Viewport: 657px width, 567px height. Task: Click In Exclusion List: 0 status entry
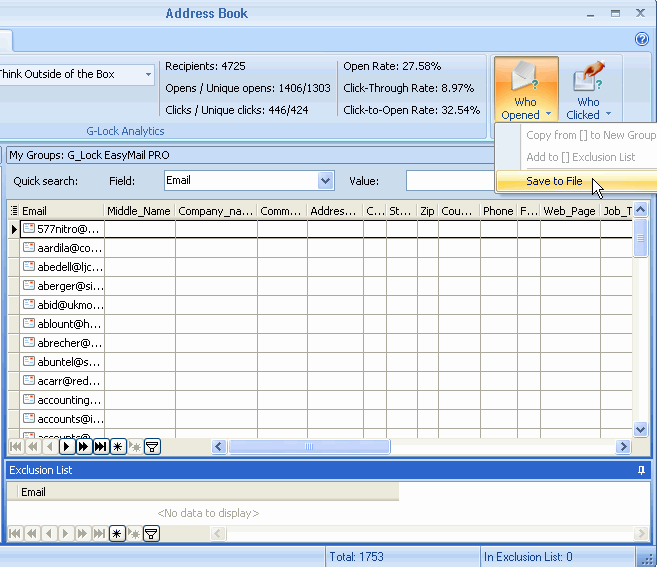click(x=528, y=557)
